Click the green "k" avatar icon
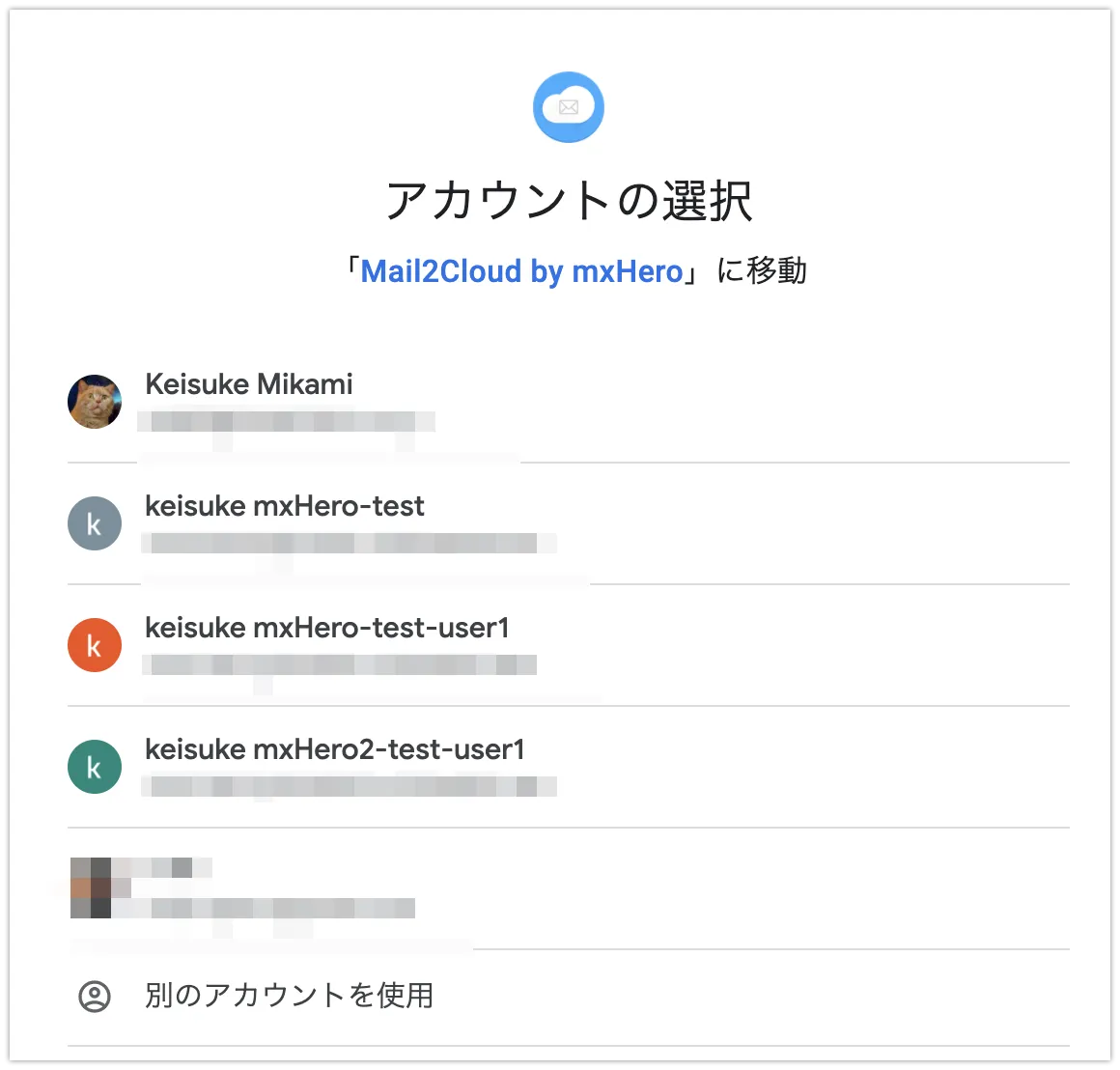This screenshot has width=1120, height=1070. tap(95, 767)
